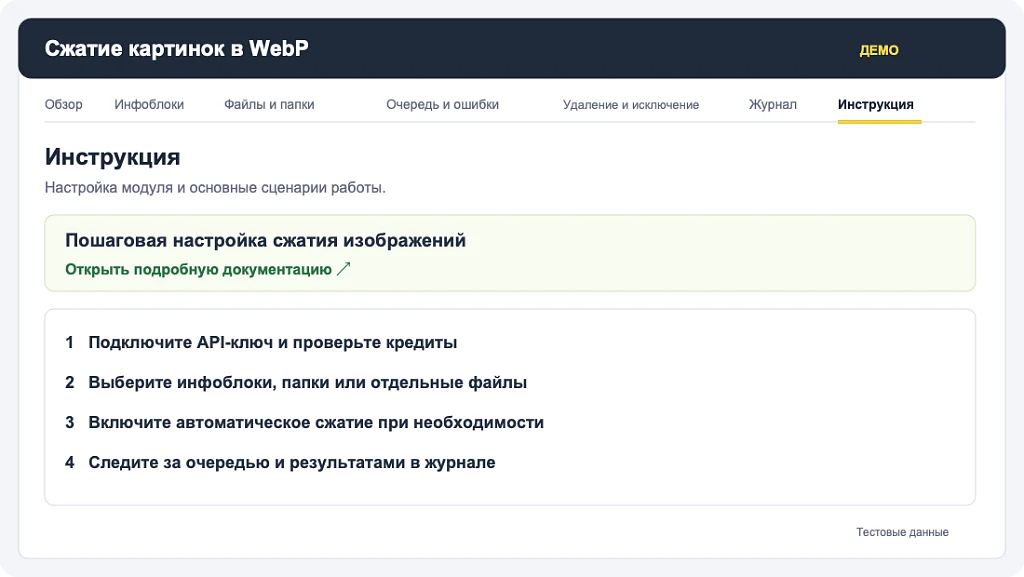Click step 1 Подключите API-ключ и проверьте кредиты

261,343
